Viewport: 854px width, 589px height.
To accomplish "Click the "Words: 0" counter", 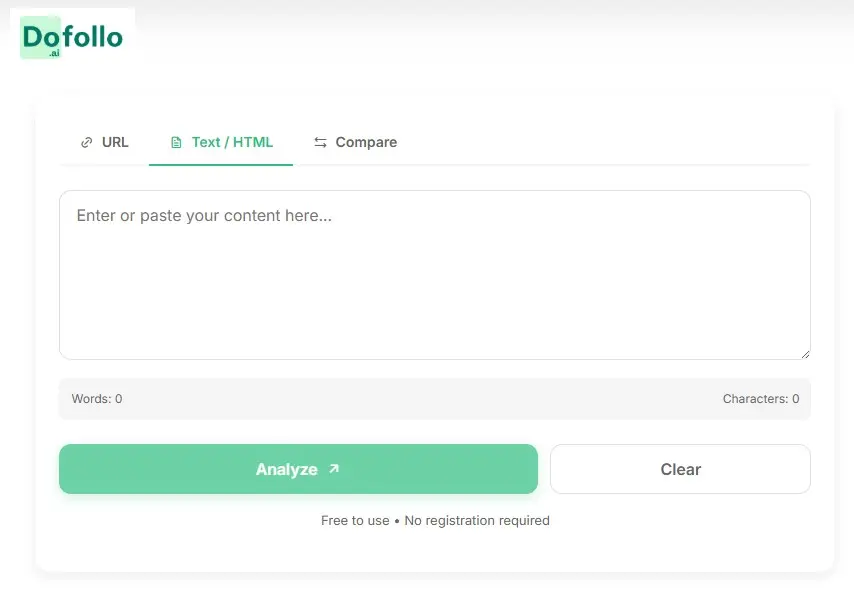I will pos(96,398).
